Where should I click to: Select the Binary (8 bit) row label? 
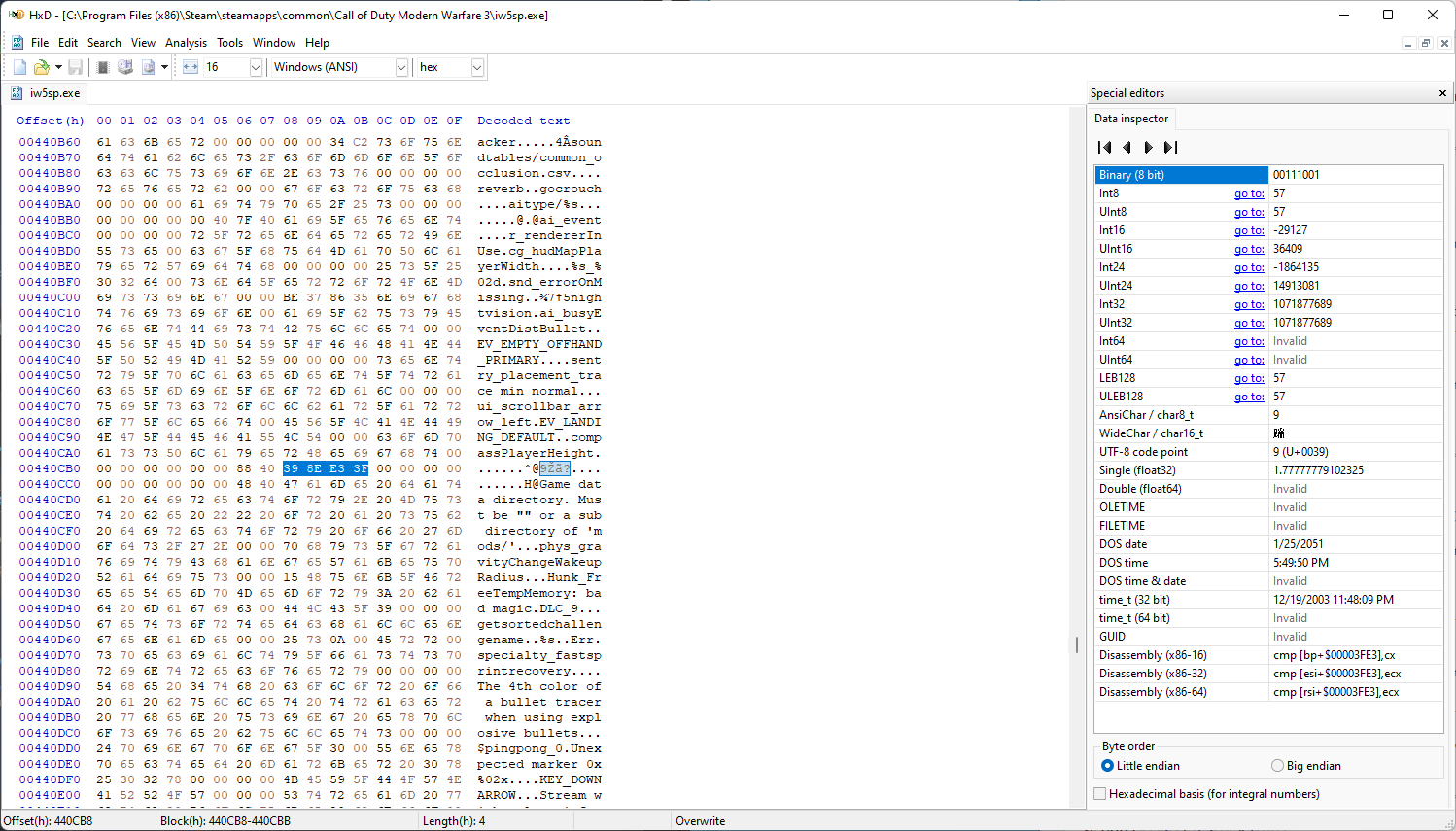pyautogui.click(x=1182, y=175)
